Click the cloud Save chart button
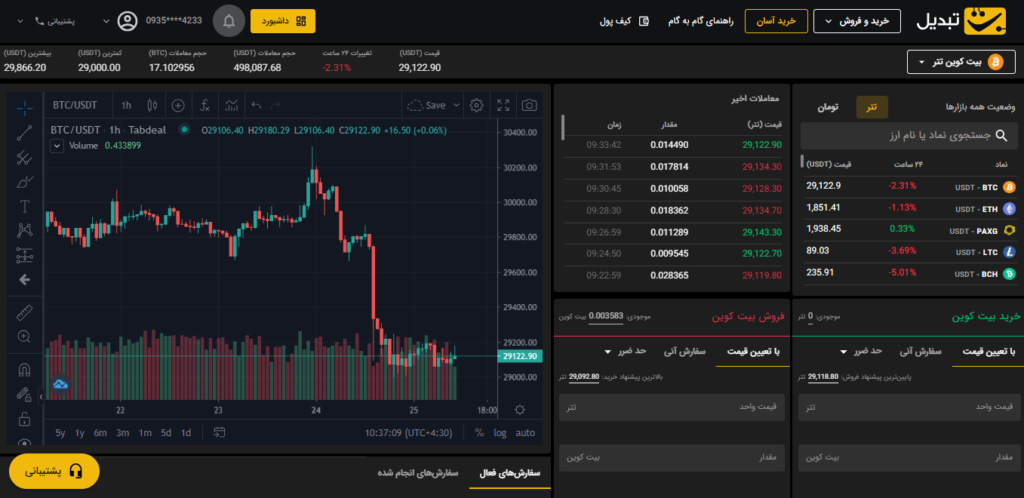The height and width of the screenshot is (498, 1024). coord(426,105)
